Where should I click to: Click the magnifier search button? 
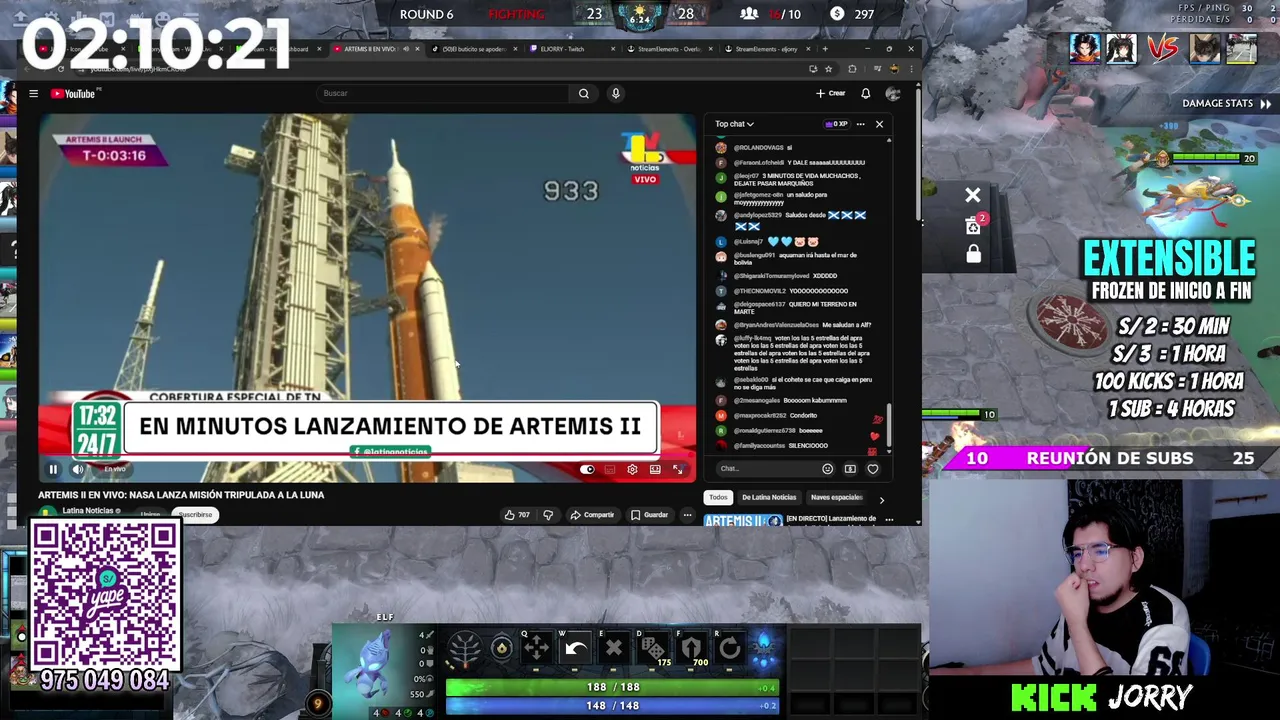pyautogui.click(x=584, y=93)
